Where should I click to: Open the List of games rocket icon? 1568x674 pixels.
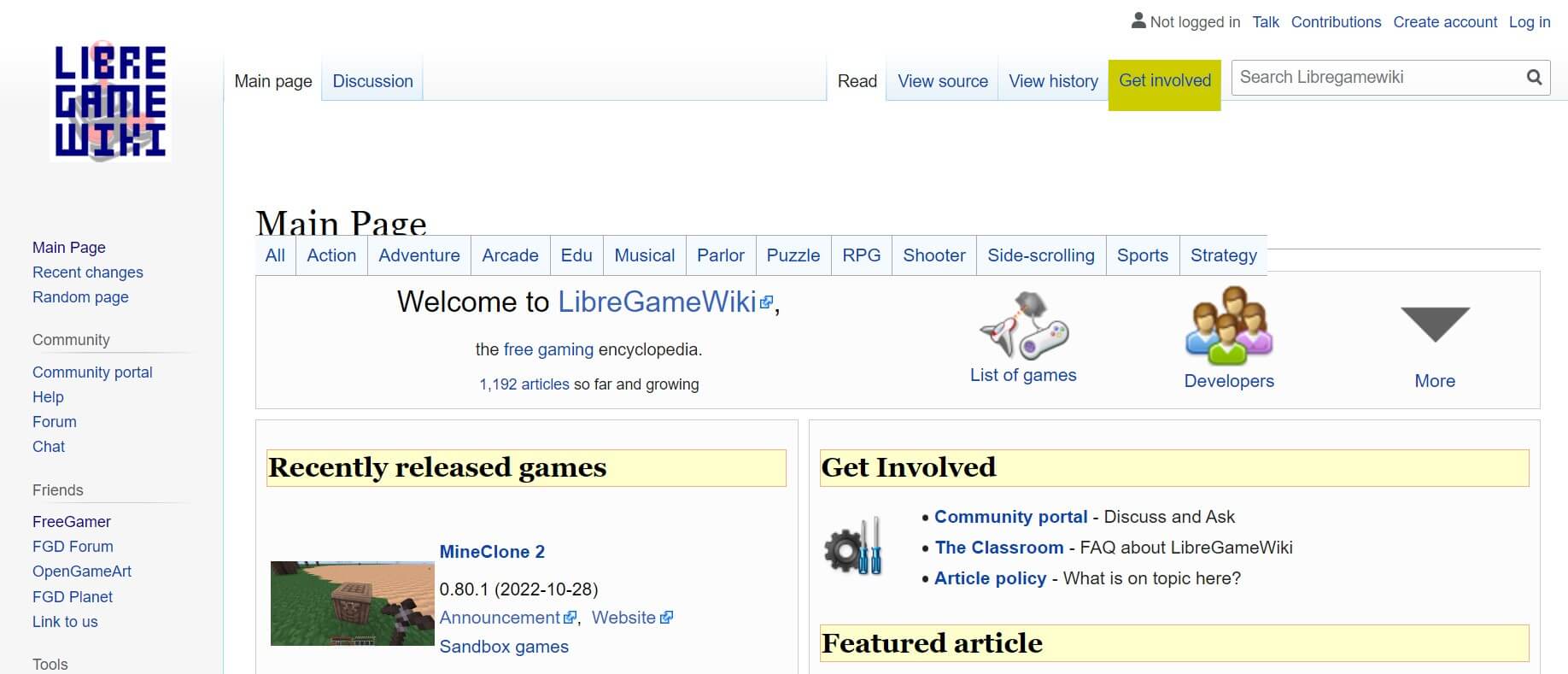point(1023,325)
